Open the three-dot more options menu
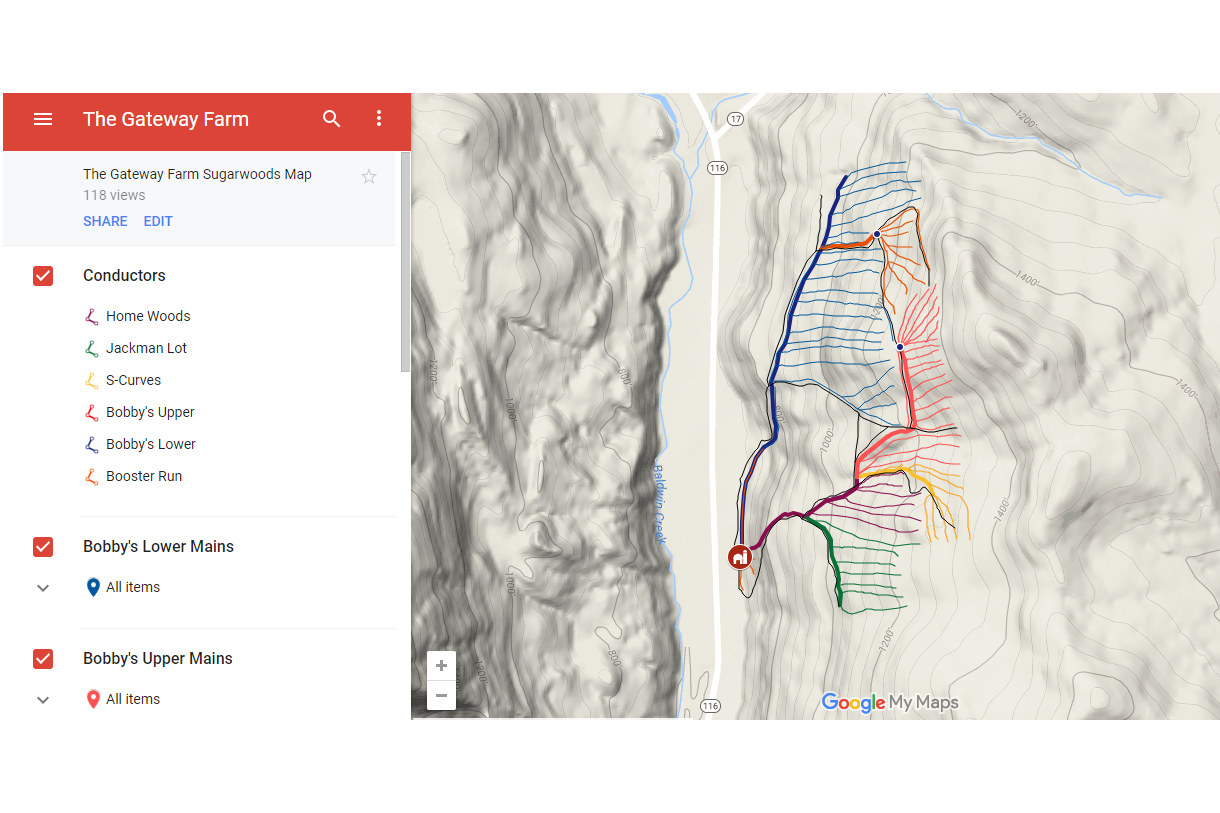Image resolution: width=1220 pixels, height=813 pixels. [x=379, y=119]
